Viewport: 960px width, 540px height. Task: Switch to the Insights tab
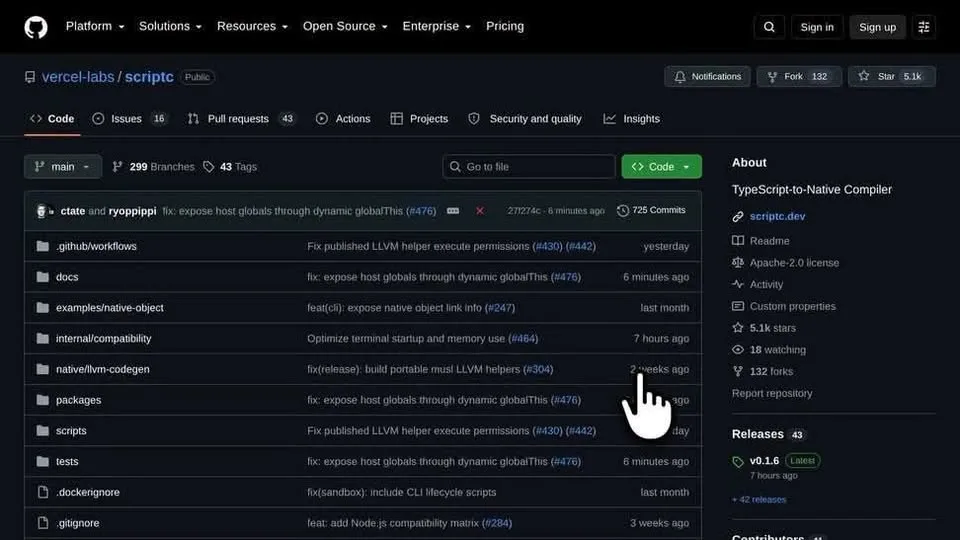pos(631,119)
